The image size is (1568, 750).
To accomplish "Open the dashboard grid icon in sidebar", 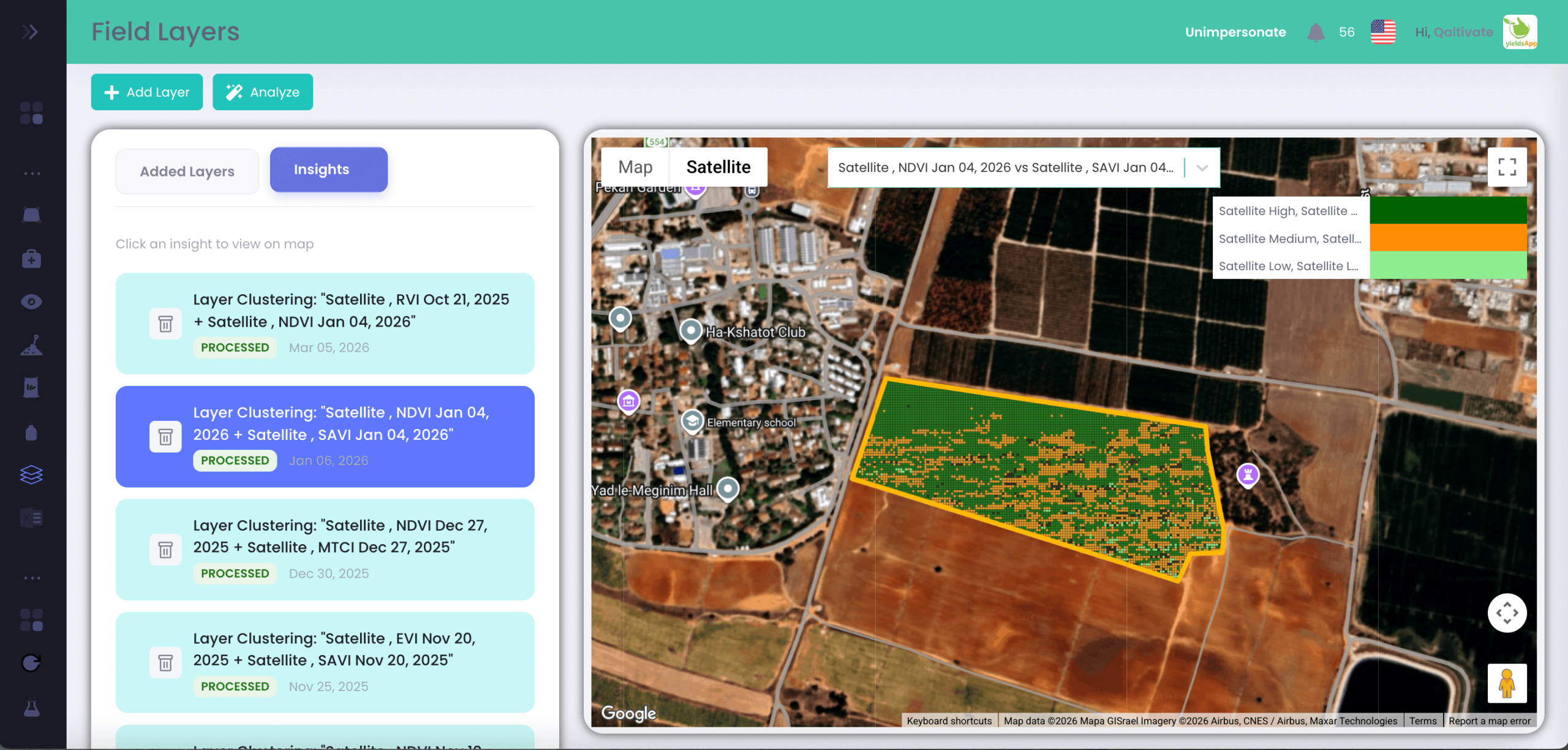I will [x=31, y=113].
